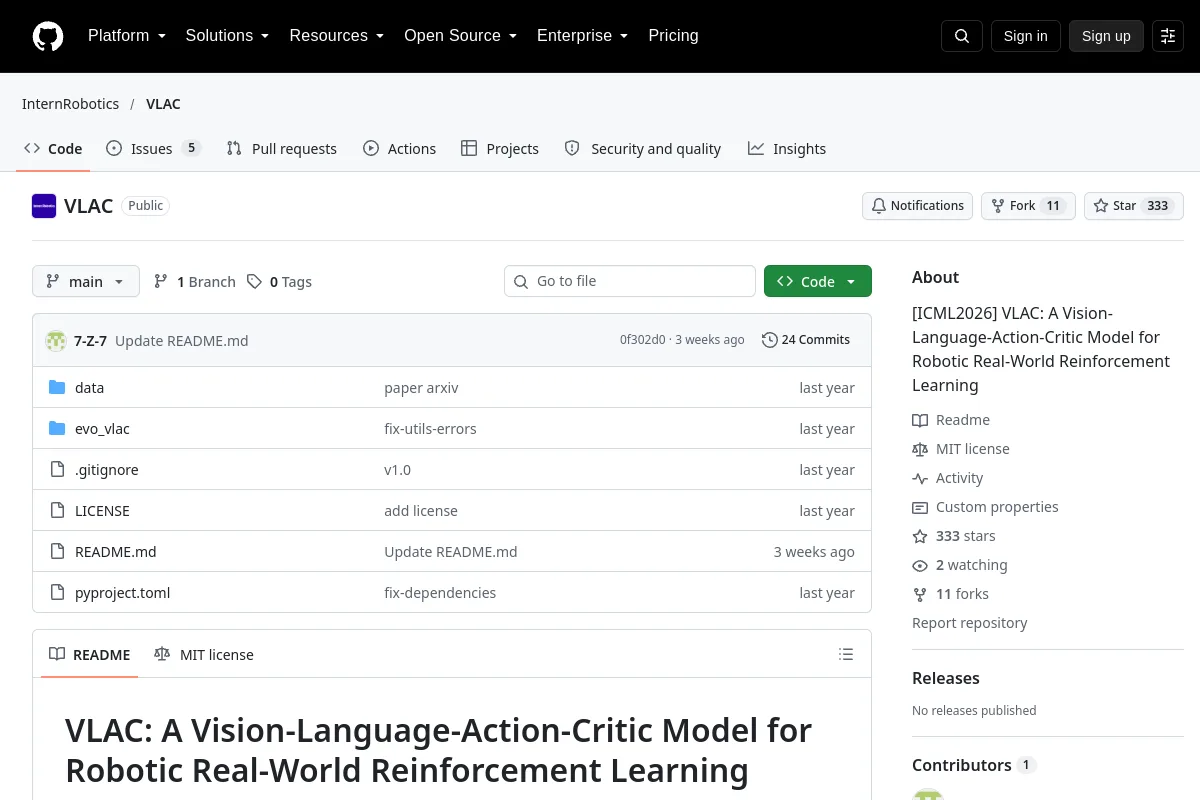Image resolution: width=1200 pixels, height=800 pixels.
Task: View the 24 Commits history link
Action: pos(806,340)
